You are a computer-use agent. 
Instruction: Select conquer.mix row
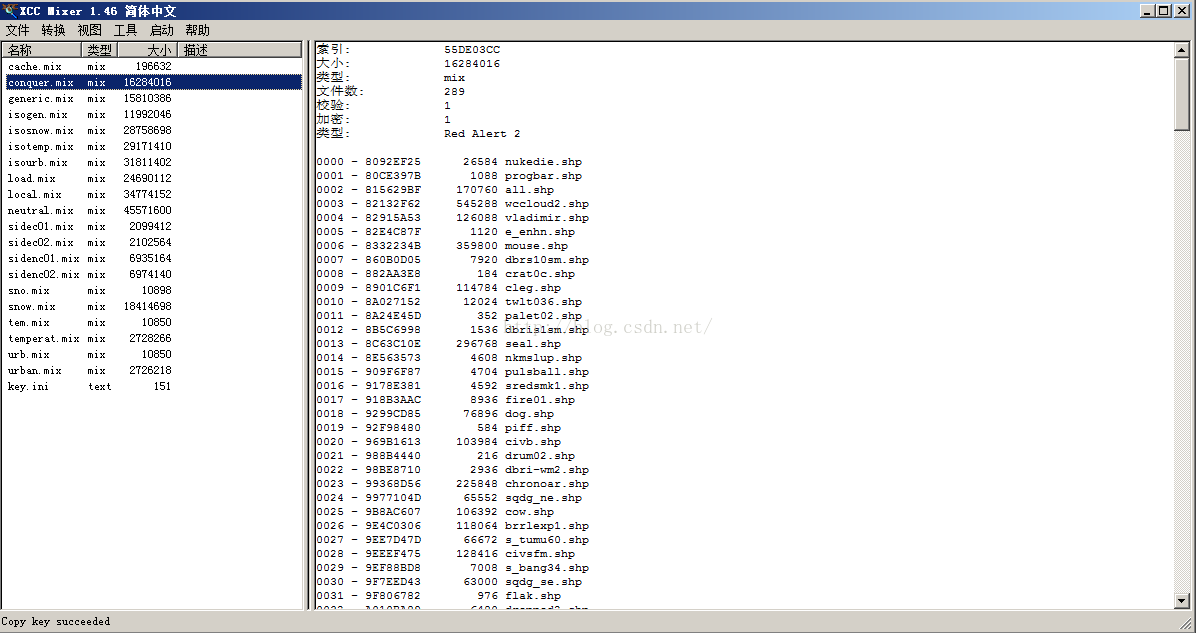tap(153, 82)
